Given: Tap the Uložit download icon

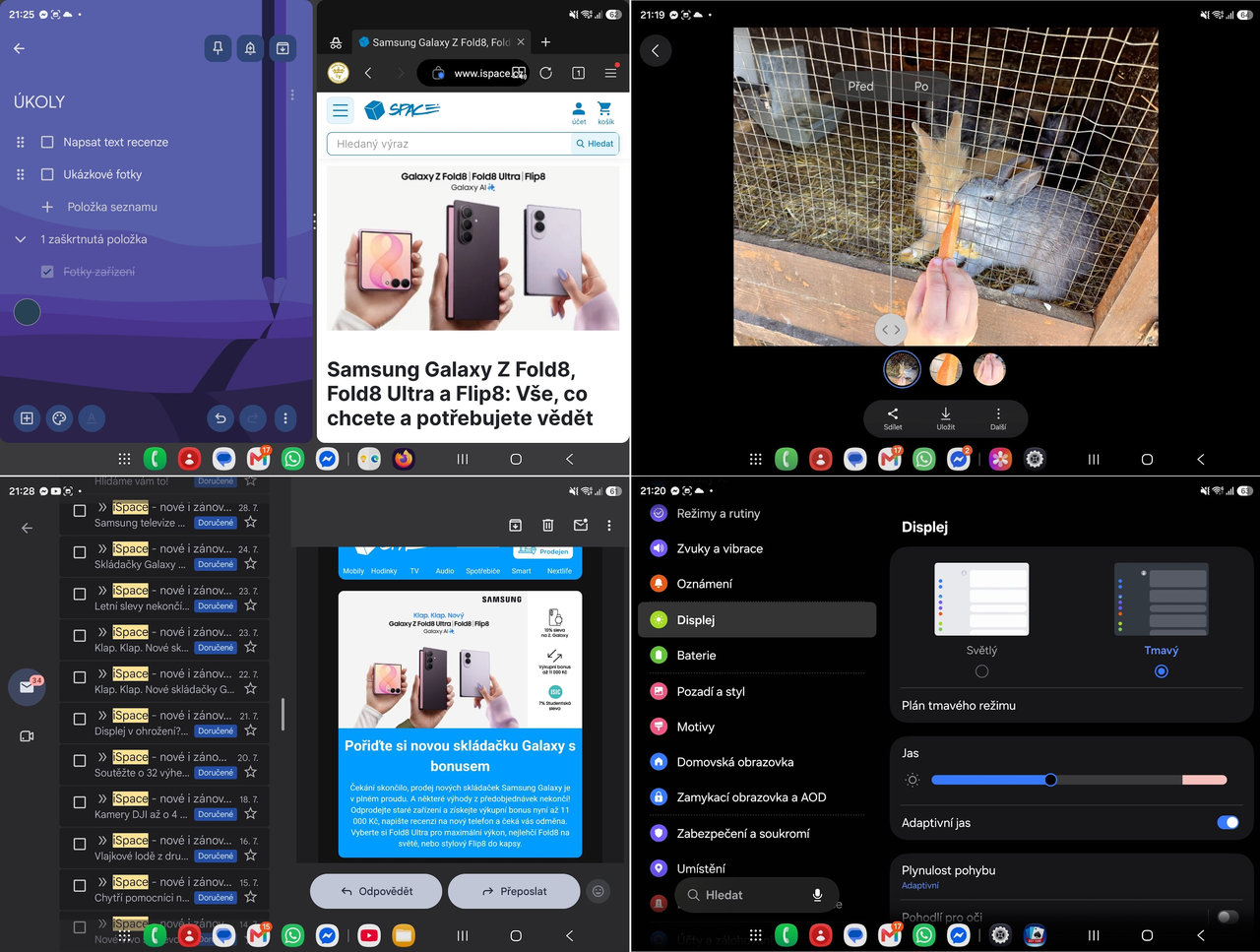Looking at the screenshot, I should pyautogui.click(x=945, y=418).
